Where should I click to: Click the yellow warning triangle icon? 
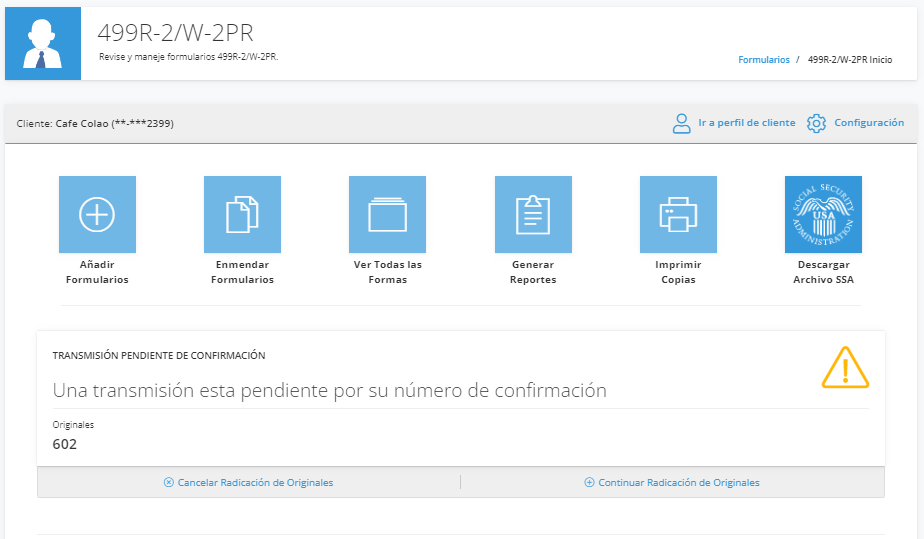coord(845,368)
